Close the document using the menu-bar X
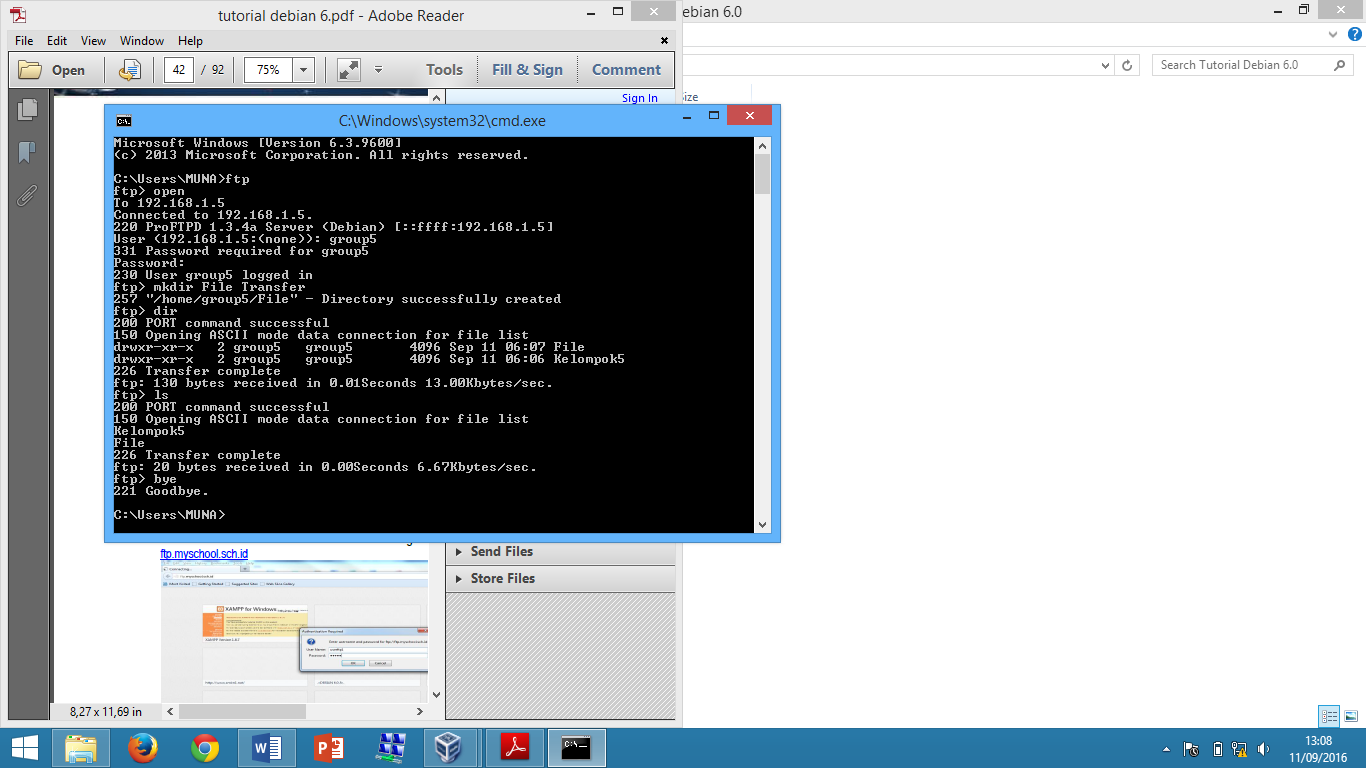This screenshot has height=768, width=1366. point(664,41)
